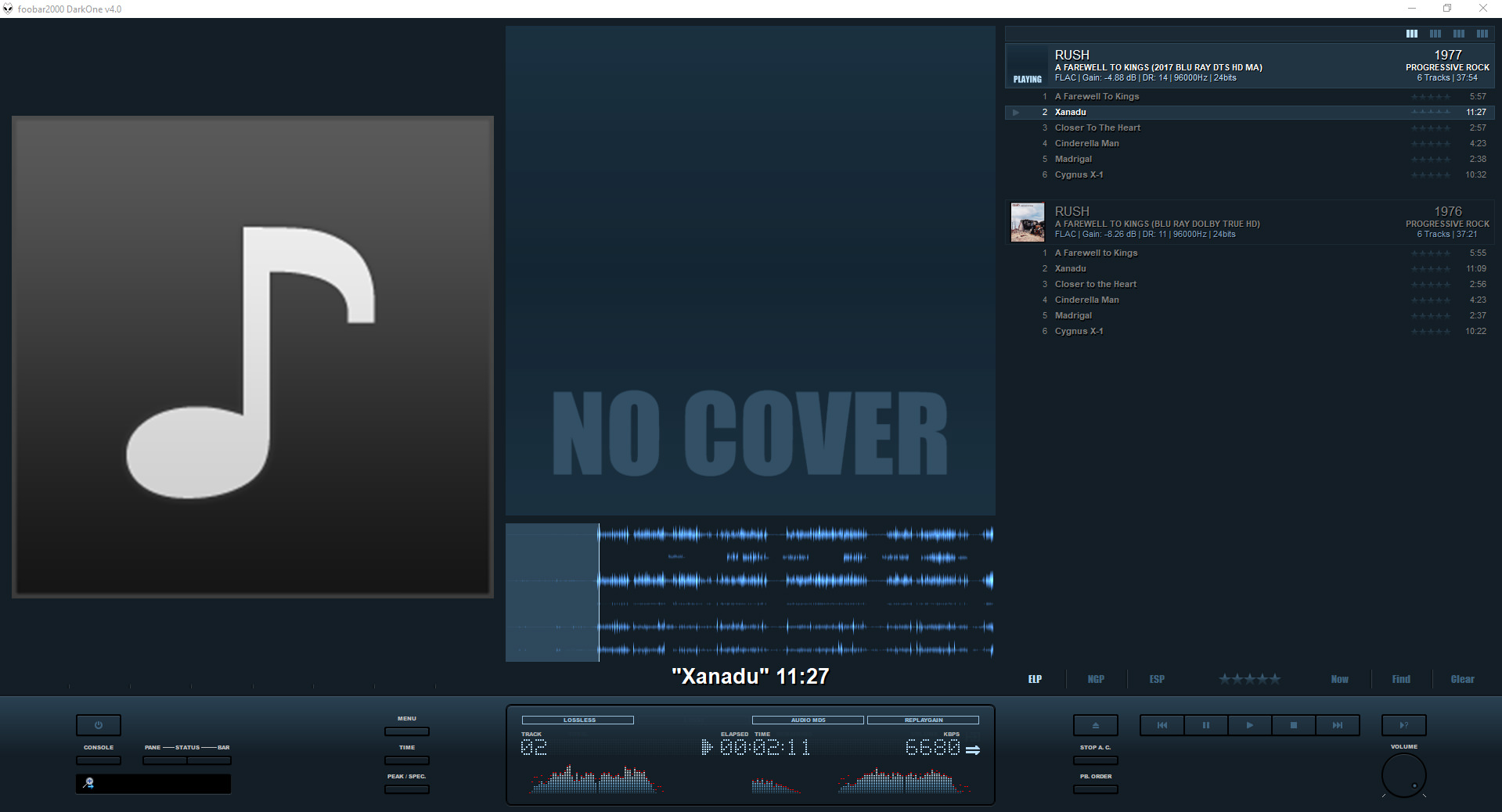Select the second playlist layout icon
The width and height of the screenshot is (1502, 812).
coord(1435,34)
